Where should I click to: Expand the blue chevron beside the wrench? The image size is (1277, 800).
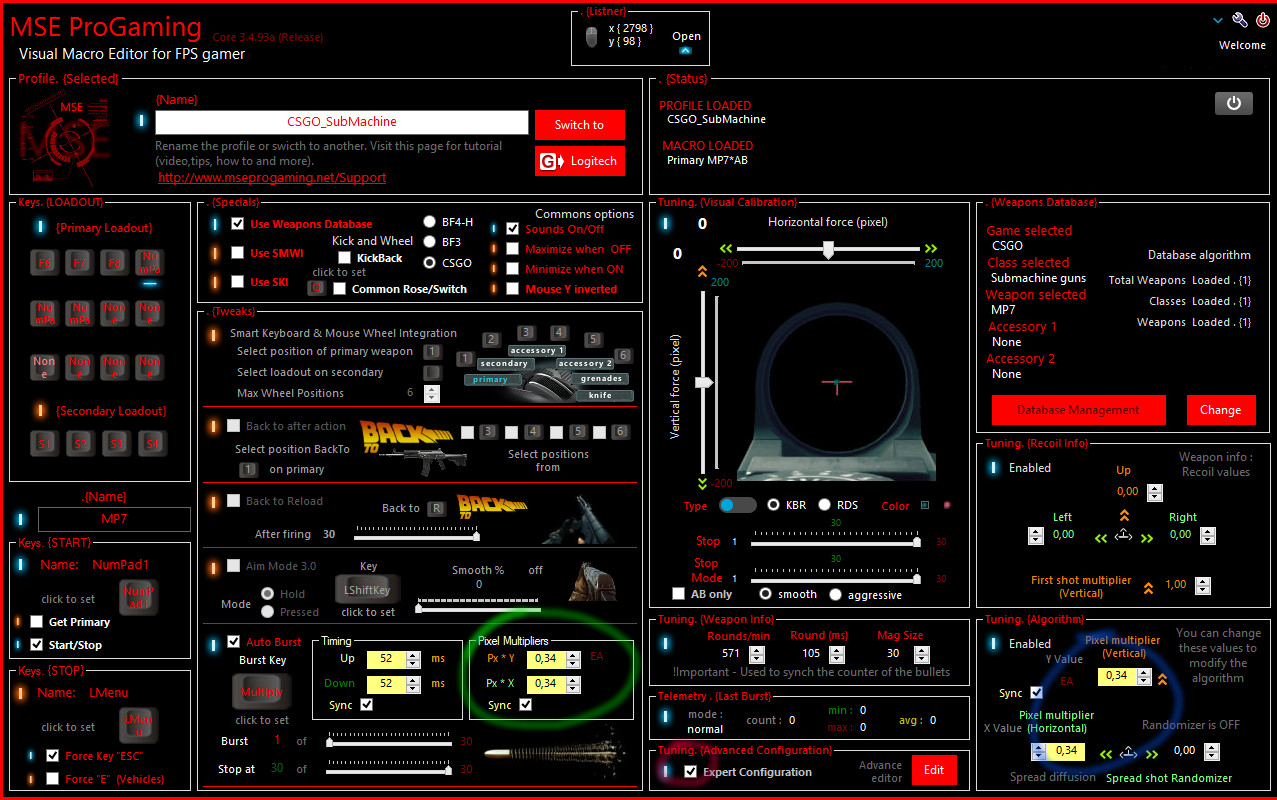point(1218,20)
